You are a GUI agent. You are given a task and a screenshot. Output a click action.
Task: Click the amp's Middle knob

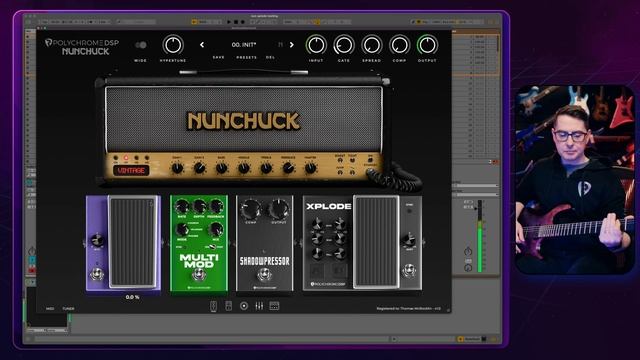tap(244, 168)
